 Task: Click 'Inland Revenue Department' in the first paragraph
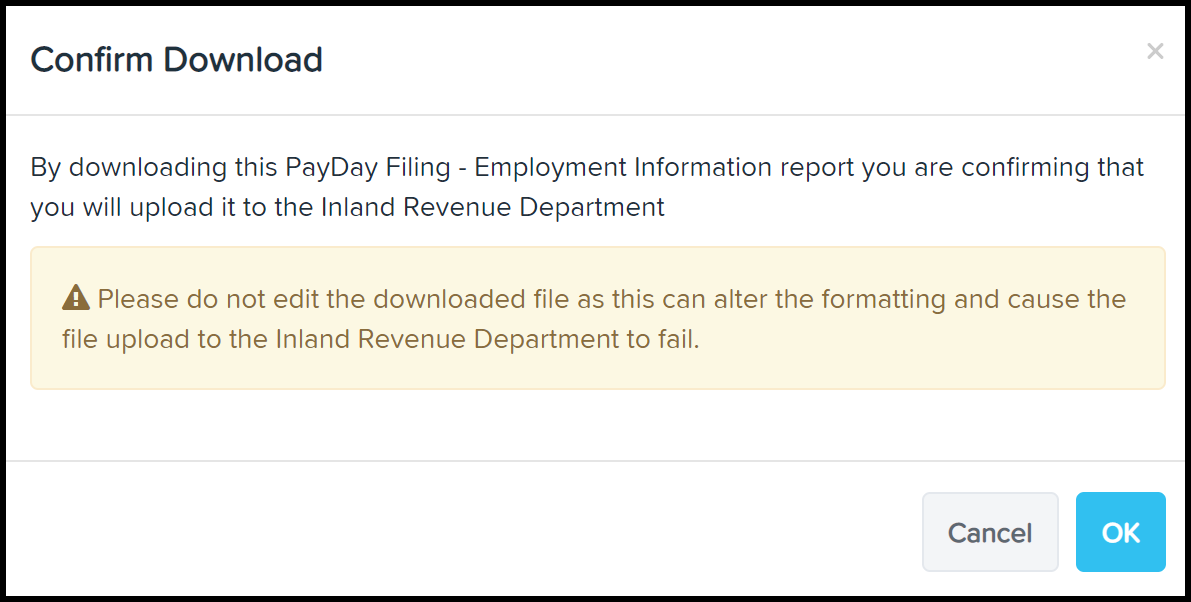(493, 206)
